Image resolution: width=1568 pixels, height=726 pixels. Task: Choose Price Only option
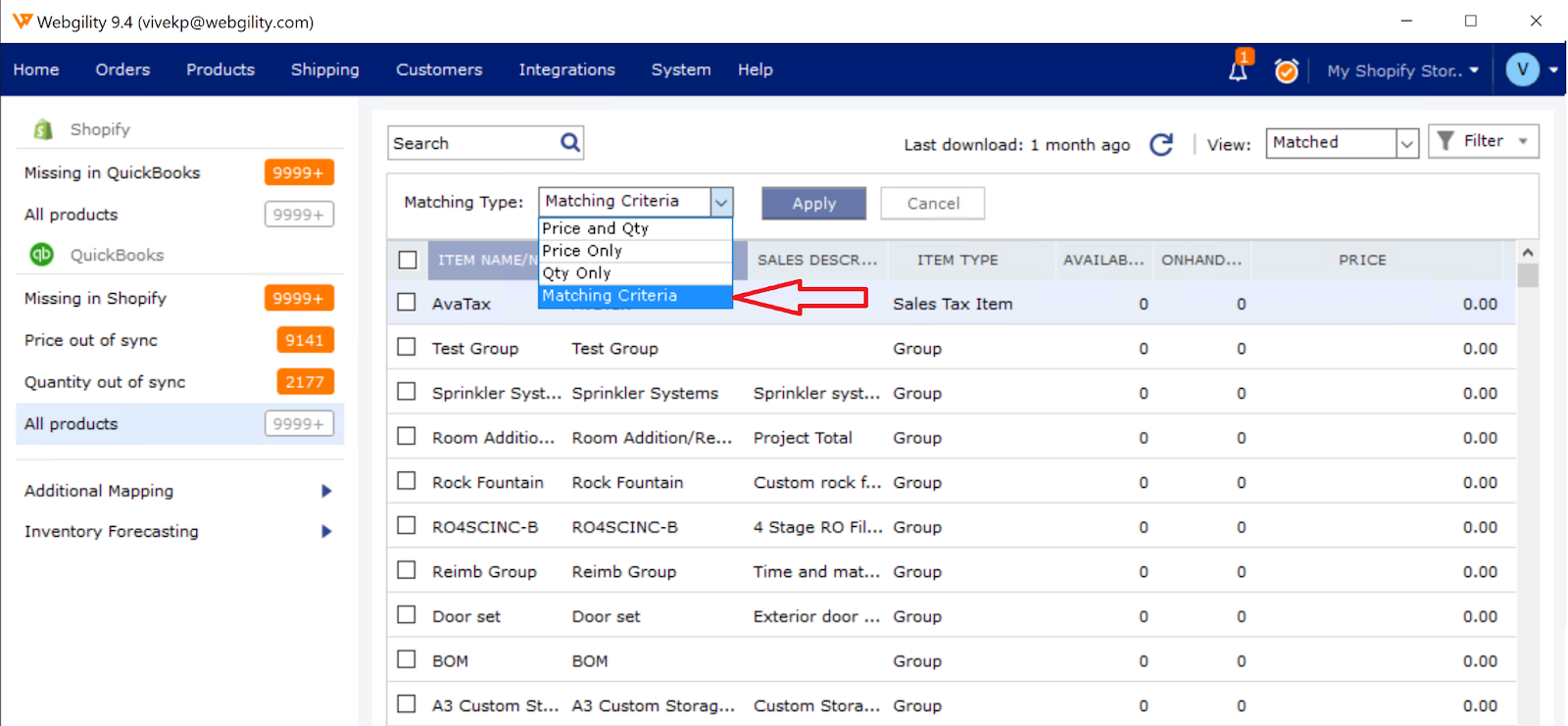[x=635, y=251]
